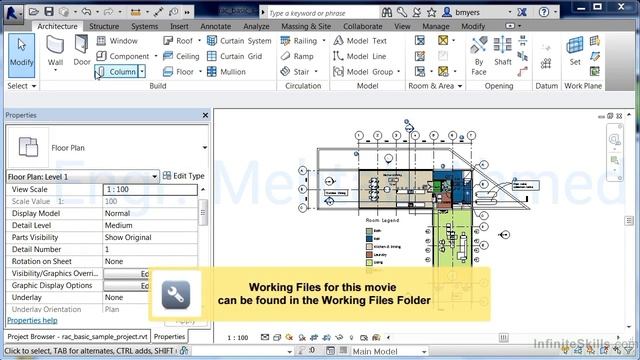Image resolution: width=640 pixels, height=360 pixels.
Task: Select the Model Line tool
Action: coord(359,56)
